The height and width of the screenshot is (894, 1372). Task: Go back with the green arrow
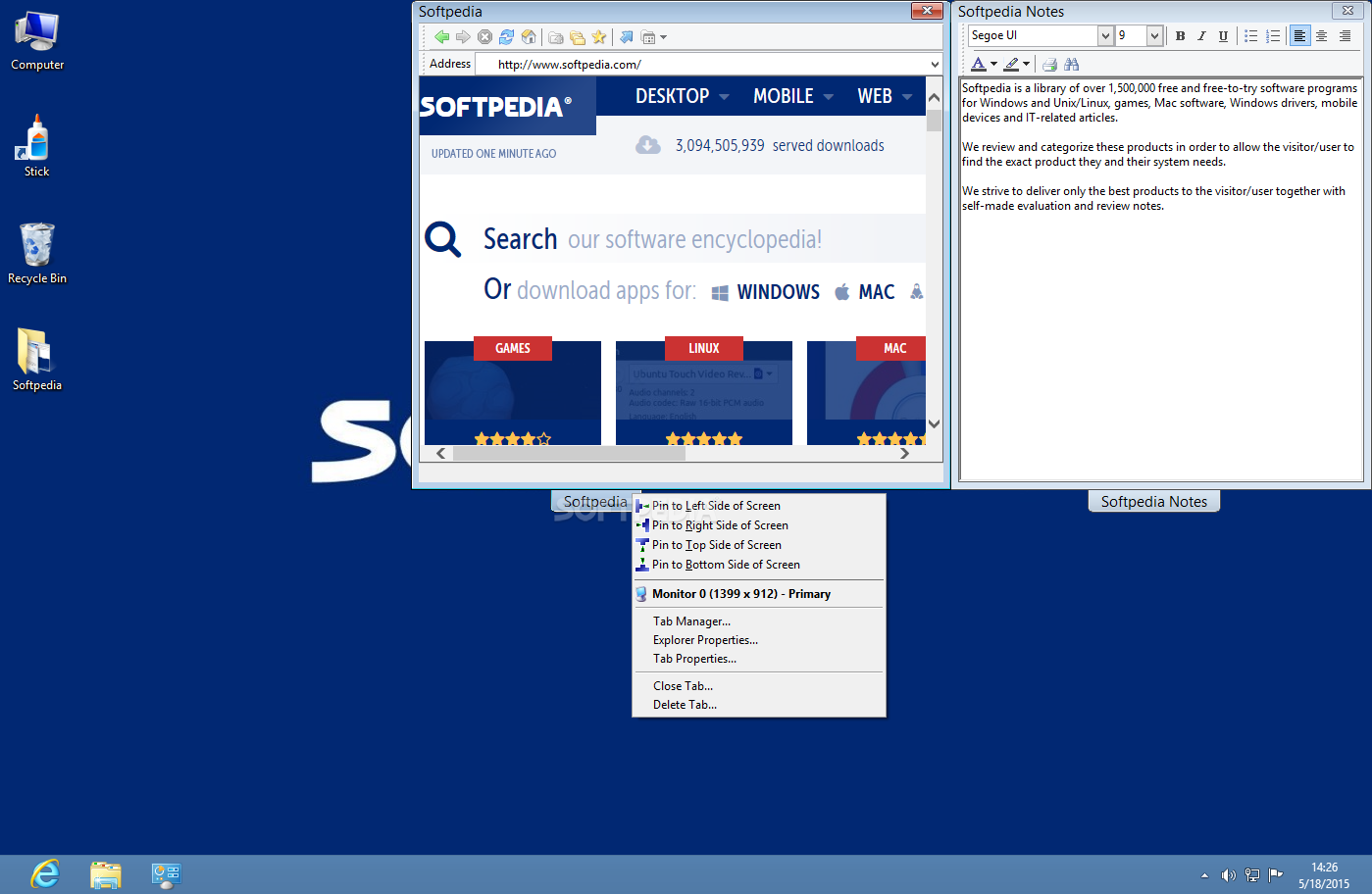click(x=441, y=37)
